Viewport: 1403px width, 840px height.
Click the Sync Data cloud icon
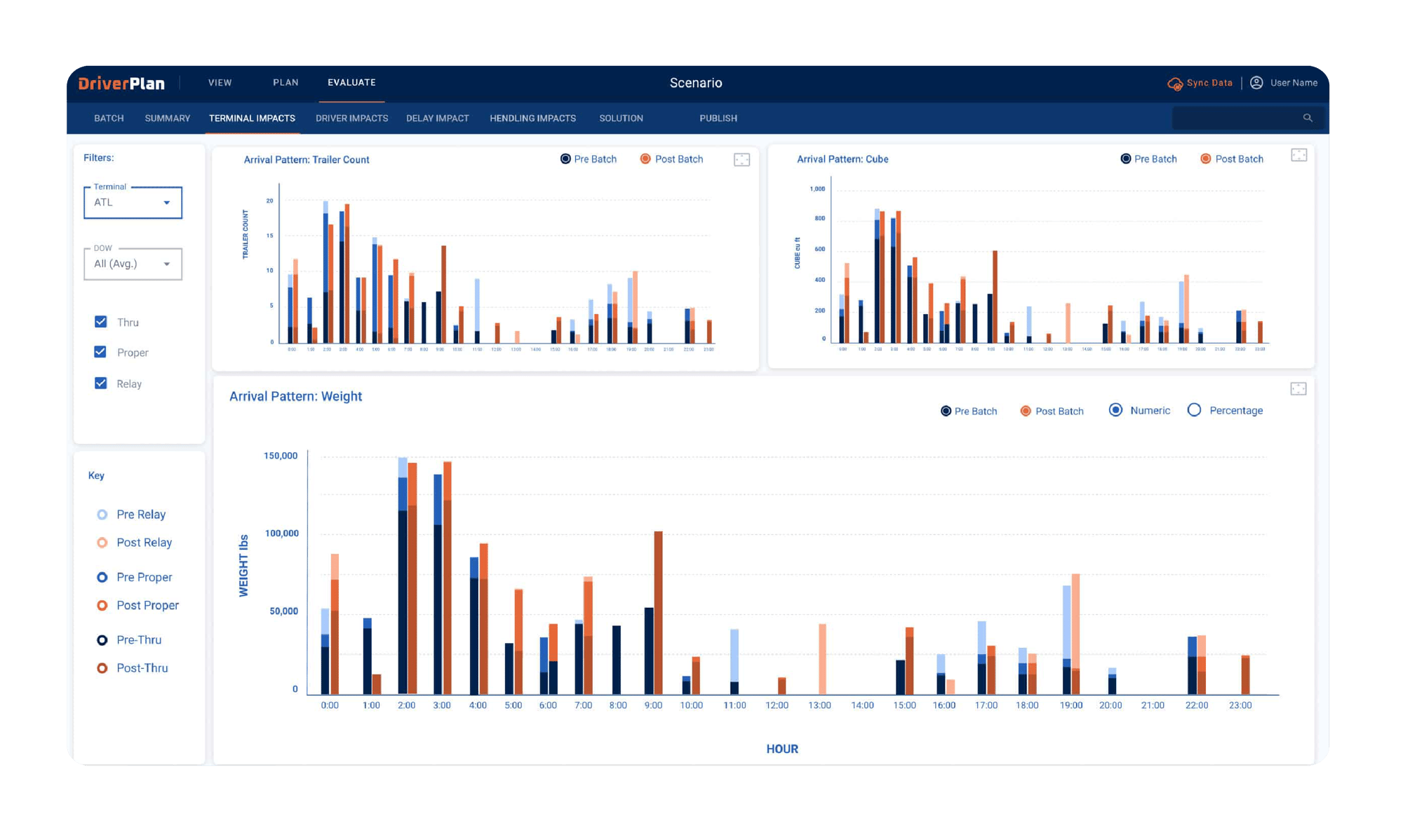pos(1174,83)
